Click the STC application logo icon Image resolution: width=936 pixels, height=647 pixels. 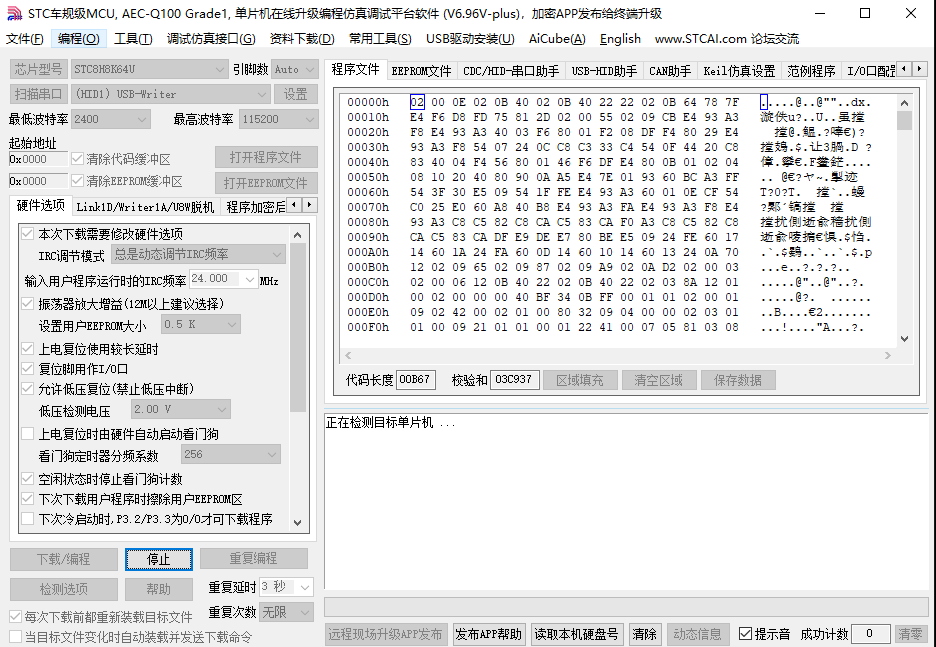(x=14, y=13)
